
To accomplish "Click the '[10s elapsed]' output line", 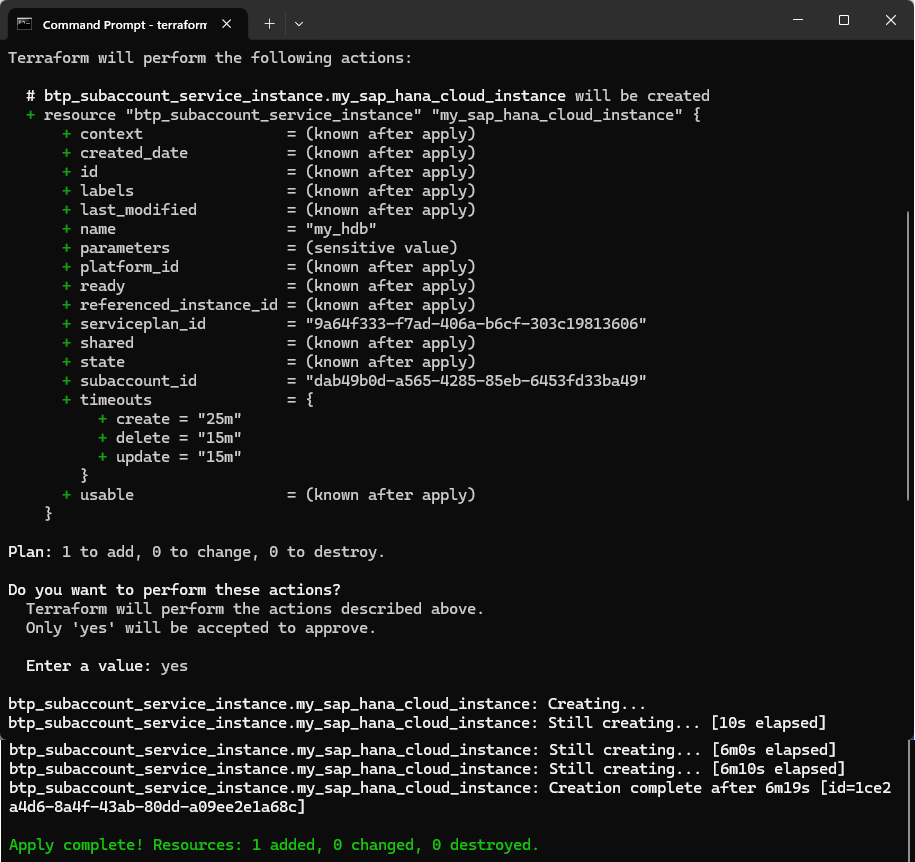I will coord(417,723).
